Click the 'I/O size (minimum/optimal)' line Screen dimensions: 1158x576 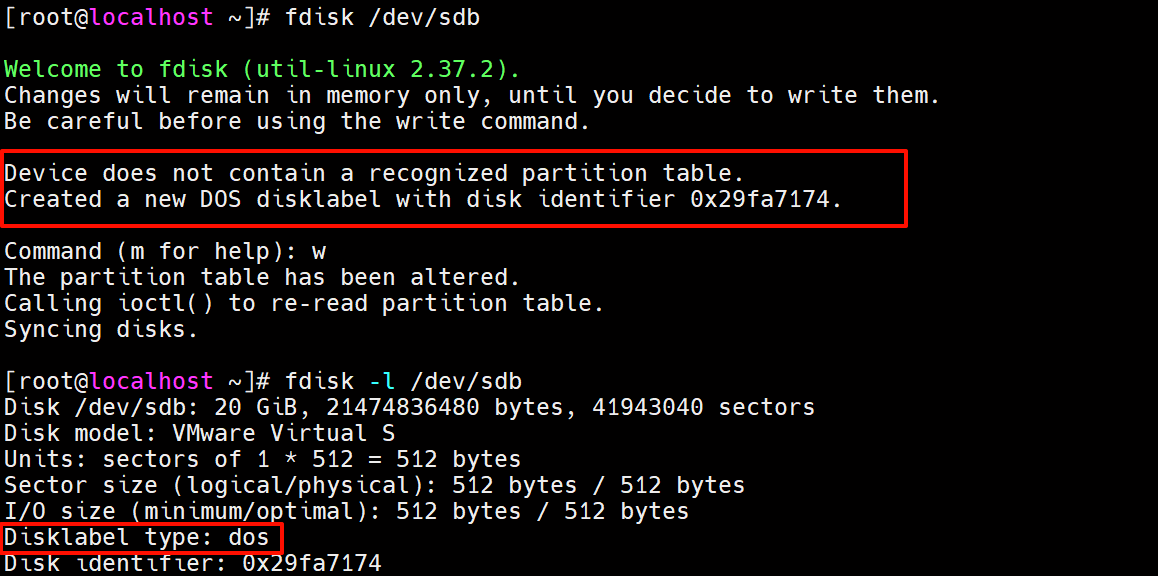(347, 512)
